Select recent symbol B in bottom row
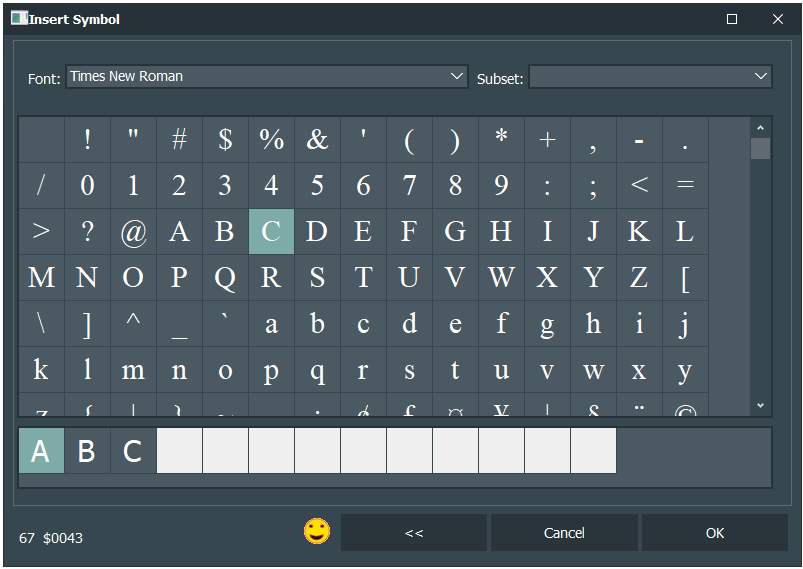 (87, 451)
